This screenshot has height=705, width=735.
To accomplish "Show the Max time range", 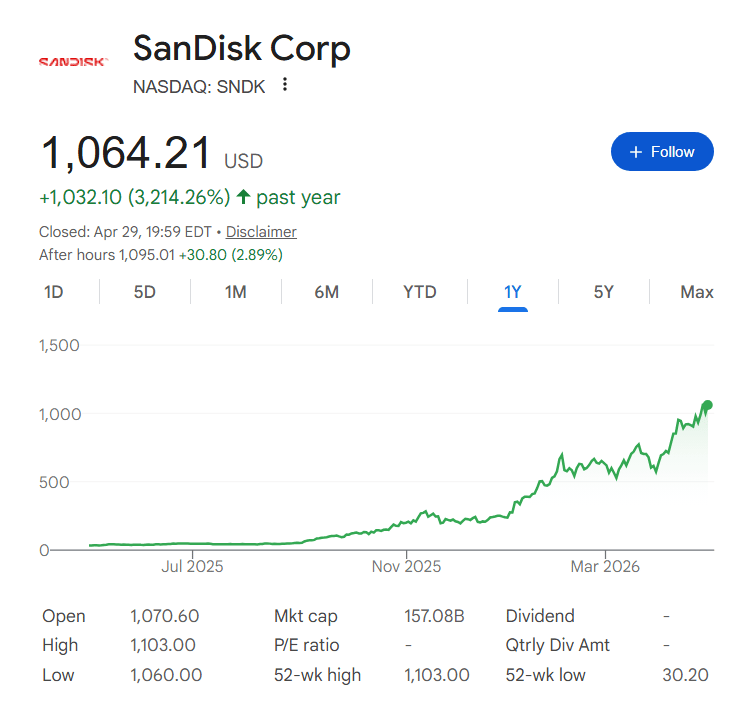I will (697, 292).
